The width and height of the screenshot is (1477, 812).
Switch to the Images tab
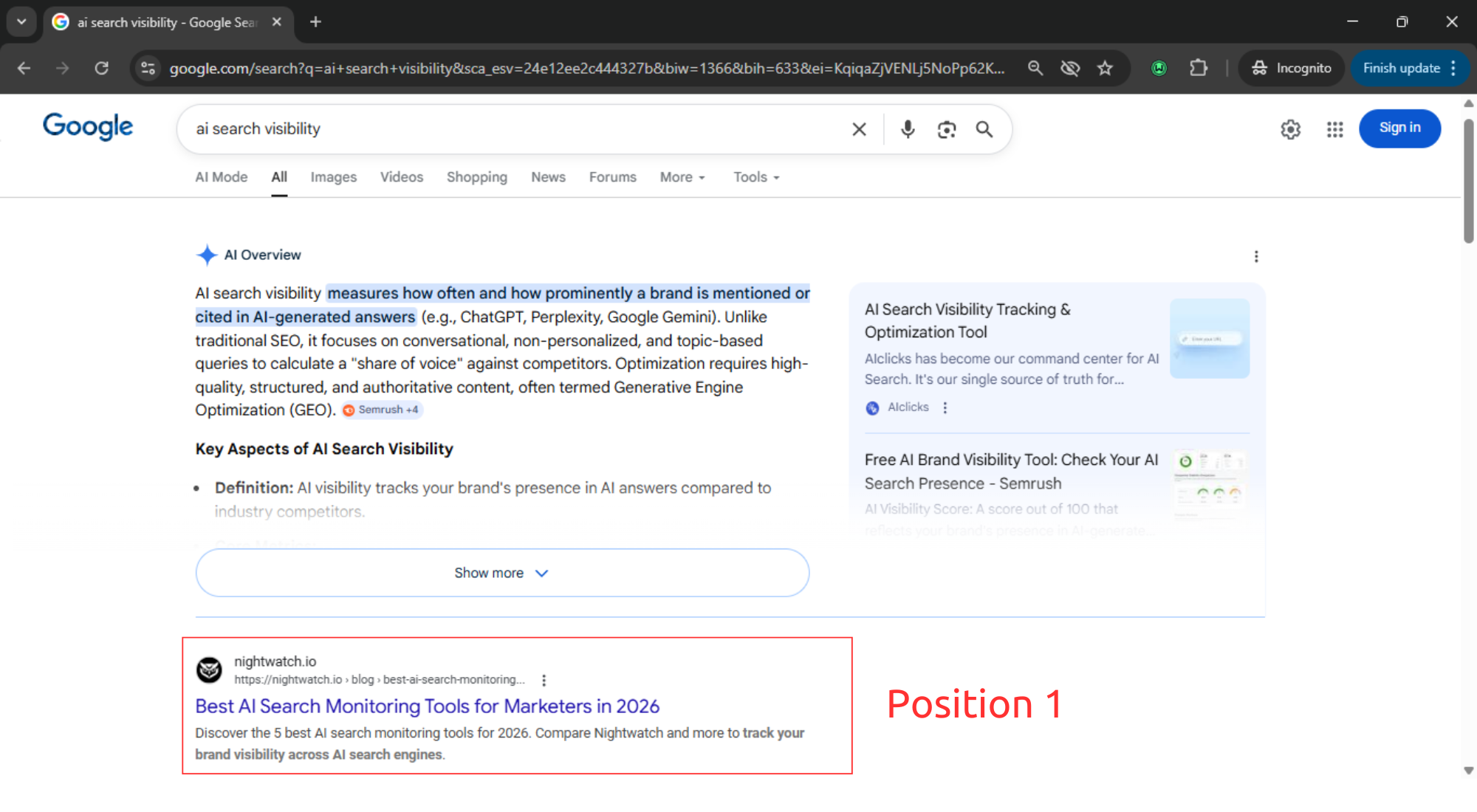(333, 177)
